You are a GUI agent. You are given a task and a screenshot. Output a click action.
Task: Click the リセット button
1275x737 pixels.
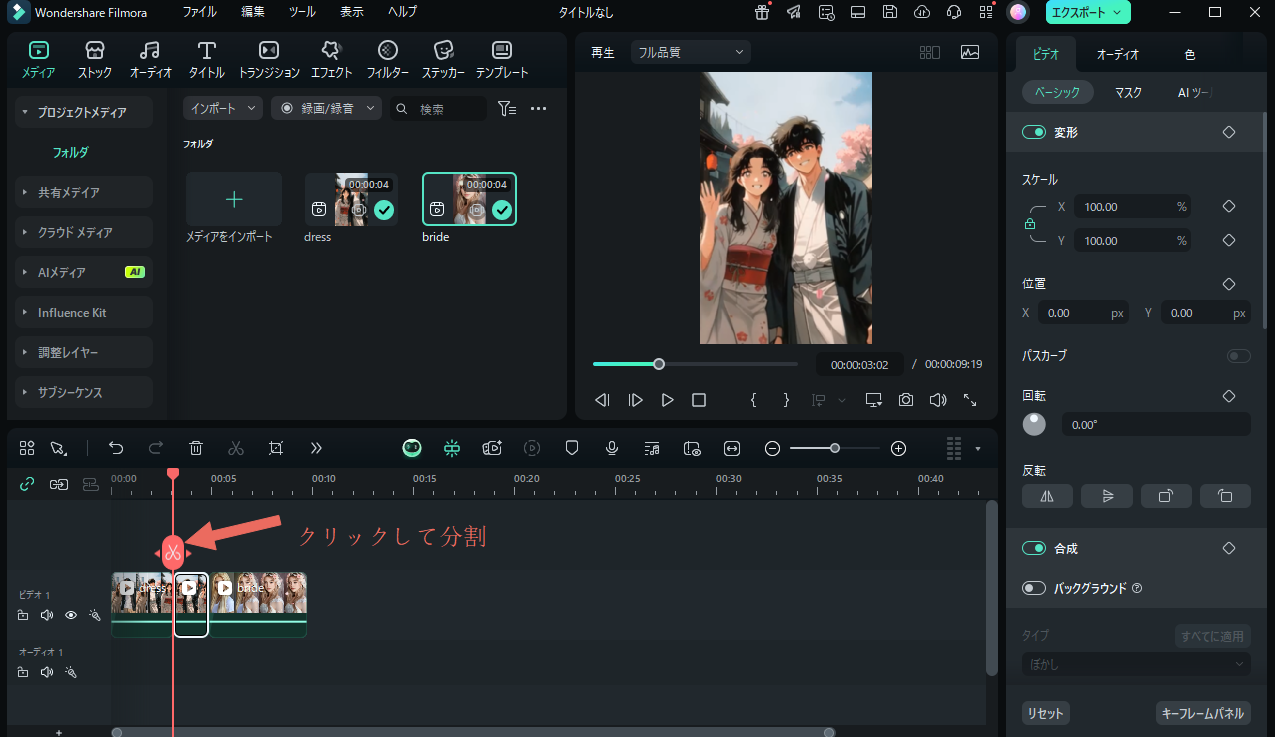tap(1045, 713)
